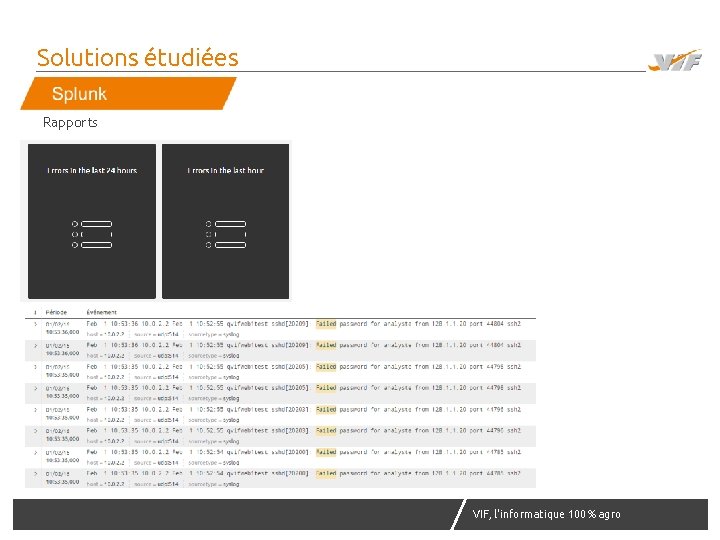The image size is (720, 540).
Task: Expand the gray-shaded sshd[20200] event row
Action: click(35, 473)
